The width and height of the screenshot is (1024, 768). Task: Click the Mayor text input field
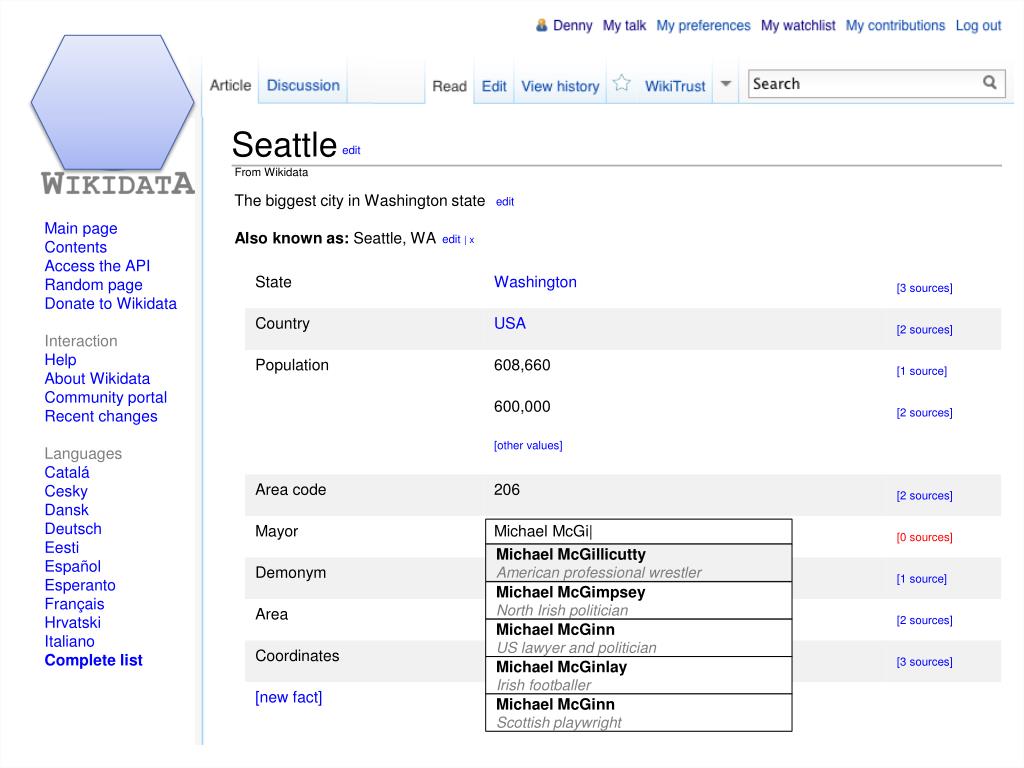tap(639, 532)
